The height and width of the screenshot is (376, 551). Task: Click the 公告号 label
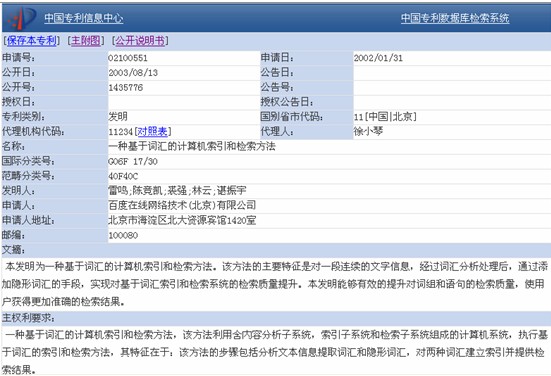pos(277,87)
